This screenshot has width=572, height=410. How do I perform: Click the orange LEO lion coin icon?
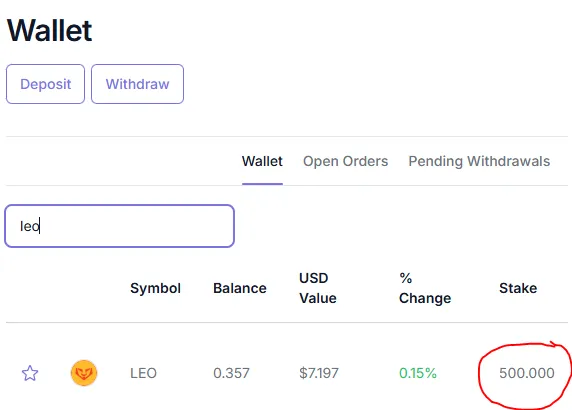[84, 373]
